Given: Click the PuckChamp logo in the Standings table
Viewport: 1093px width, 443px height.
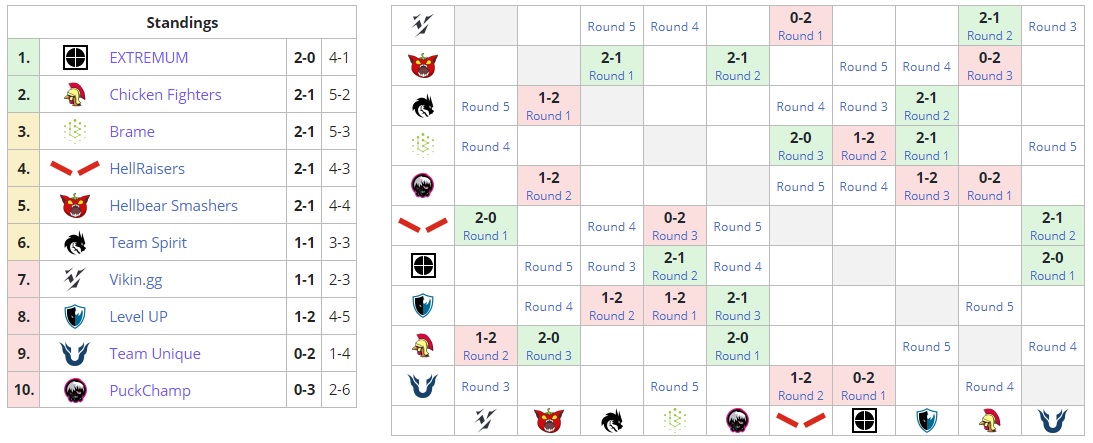Looking at the screenshot, I should 75,391.
